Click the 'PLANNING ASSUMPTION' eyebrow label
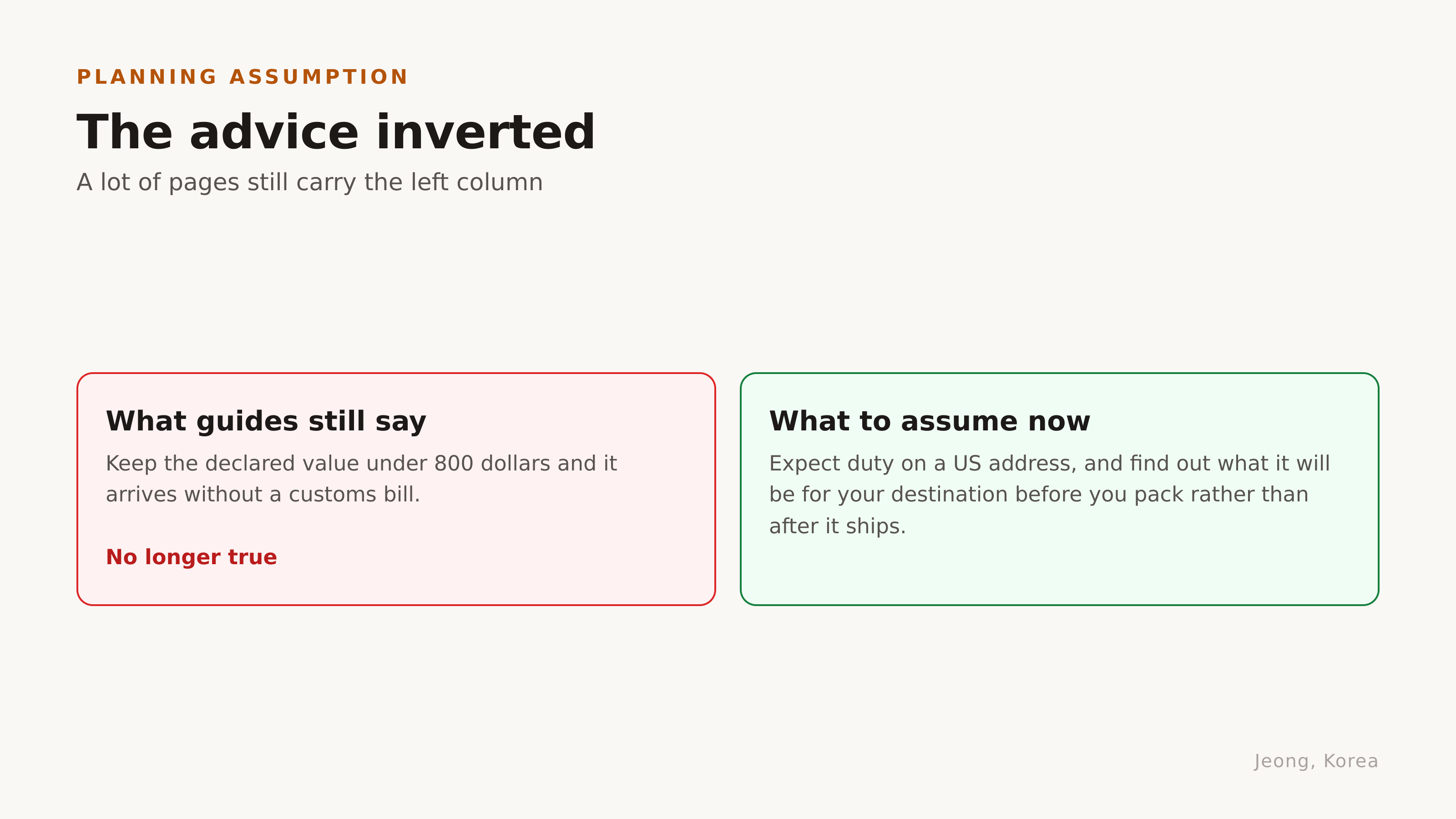The width and height of the screenshot is (1456, 819). click(242, 77)
